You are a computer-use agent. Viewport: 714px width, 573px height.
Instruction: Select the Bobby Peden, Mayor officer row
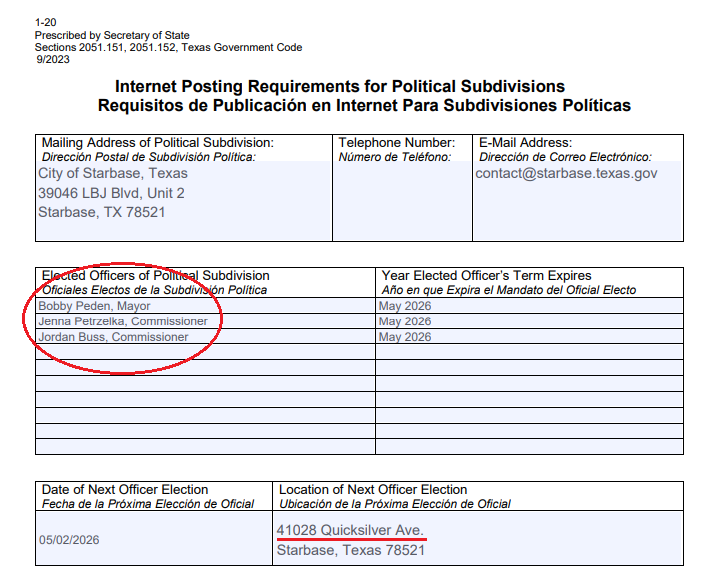(205, 306)
